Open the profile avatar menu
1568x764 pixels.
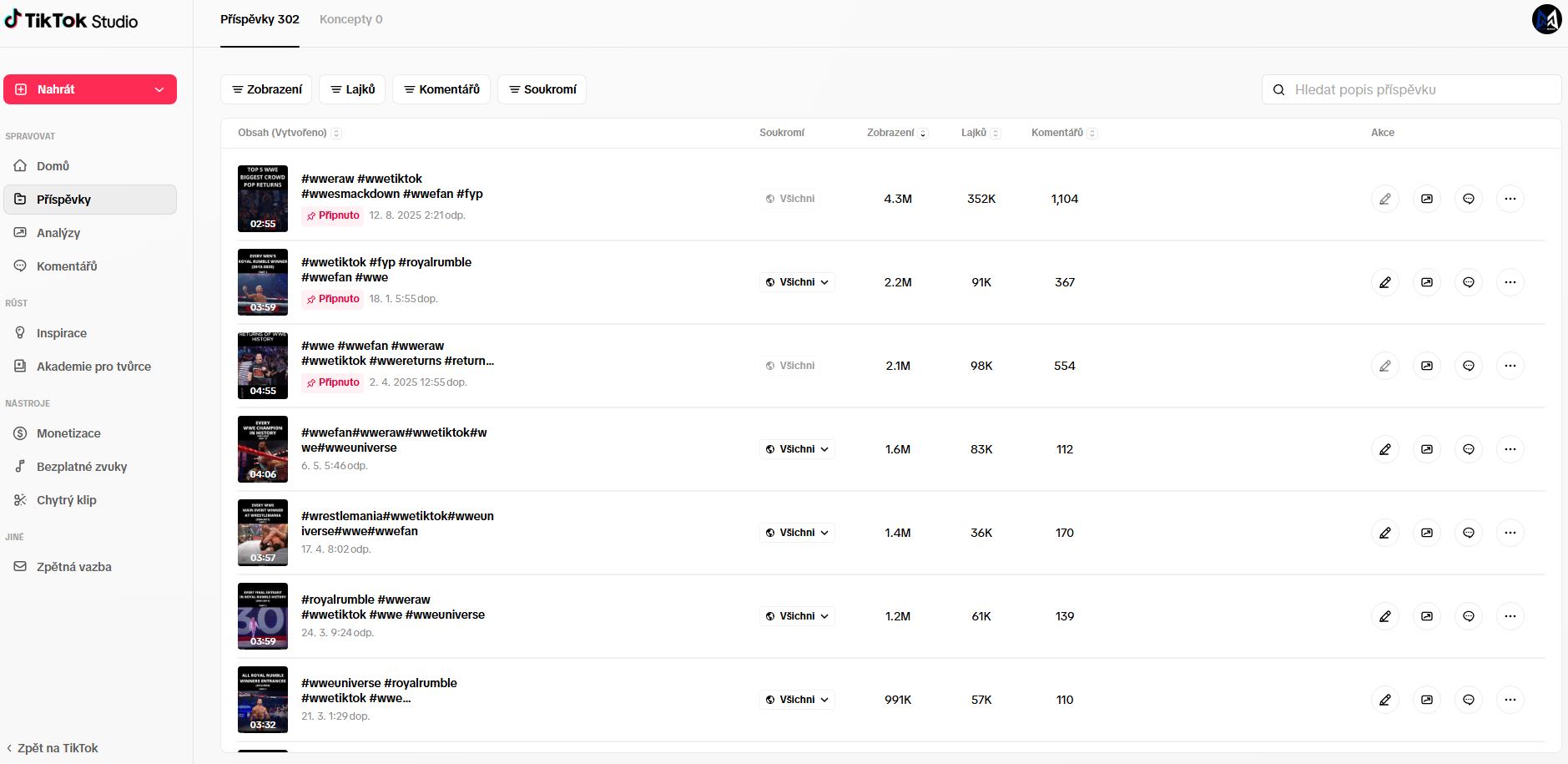(1546, 19)
